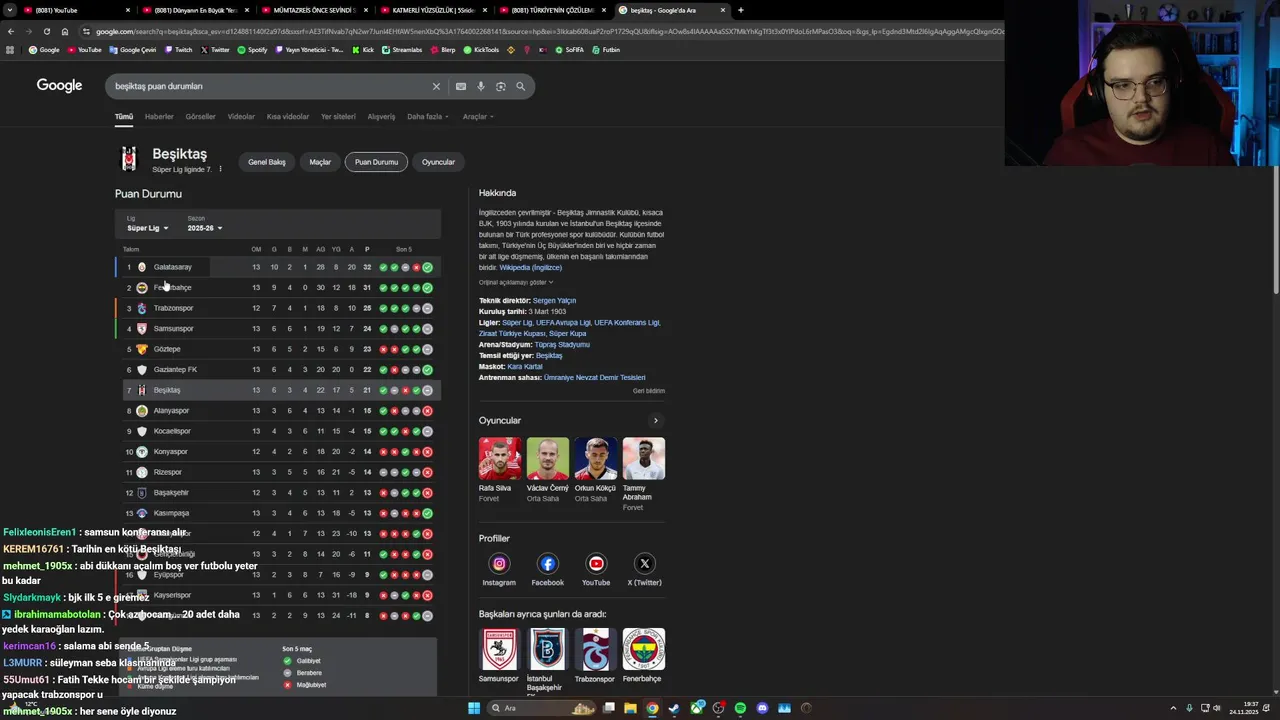Switch to the Kısa videolar tab
Screen dimensions: 1280x720
coord(288,116)
